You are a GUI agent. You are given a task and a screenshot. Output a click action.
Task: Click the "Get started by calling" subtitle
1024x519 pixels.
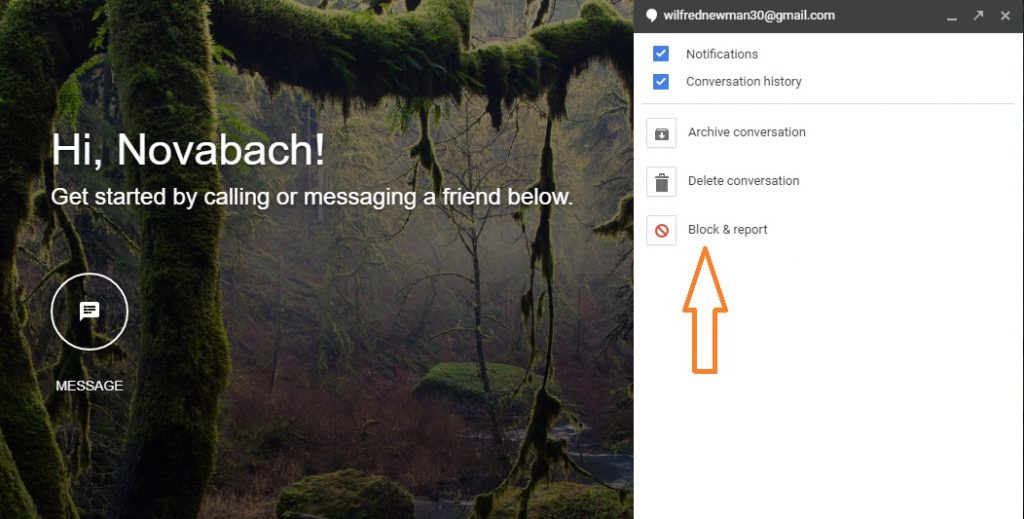[312, 197]
